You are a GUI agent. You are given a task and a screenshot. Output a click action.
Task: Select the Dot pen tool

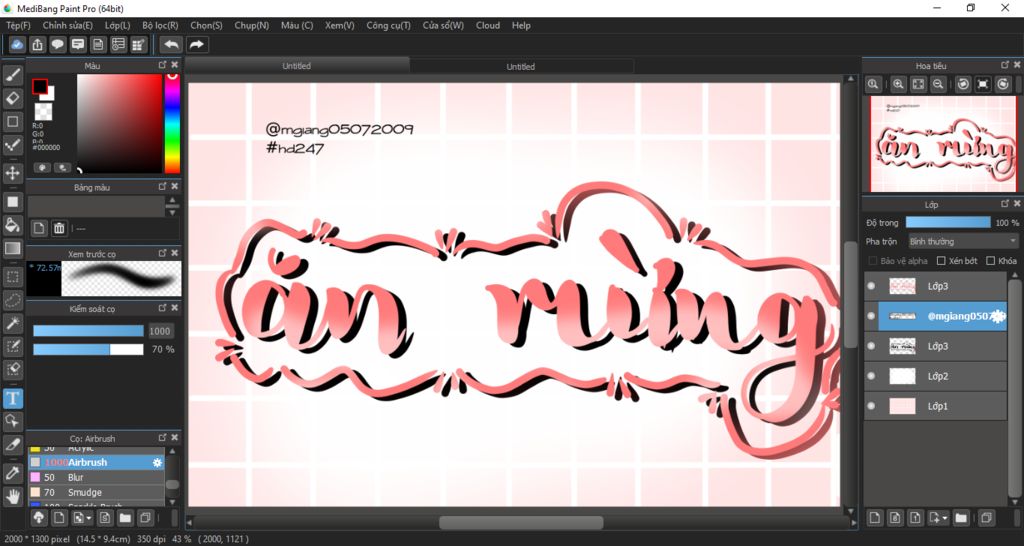(12, 144)
